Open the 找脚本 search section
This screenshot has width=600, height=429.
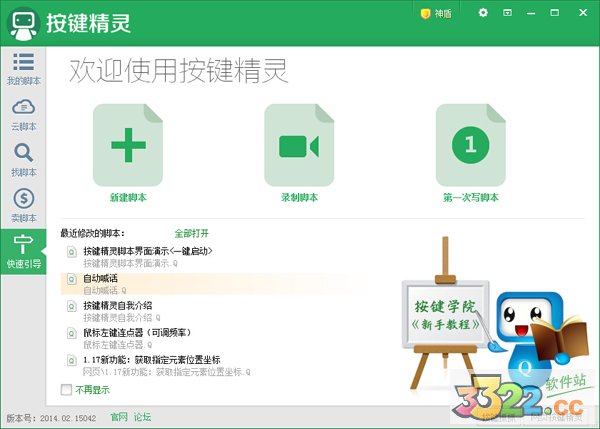click(23, 161)
